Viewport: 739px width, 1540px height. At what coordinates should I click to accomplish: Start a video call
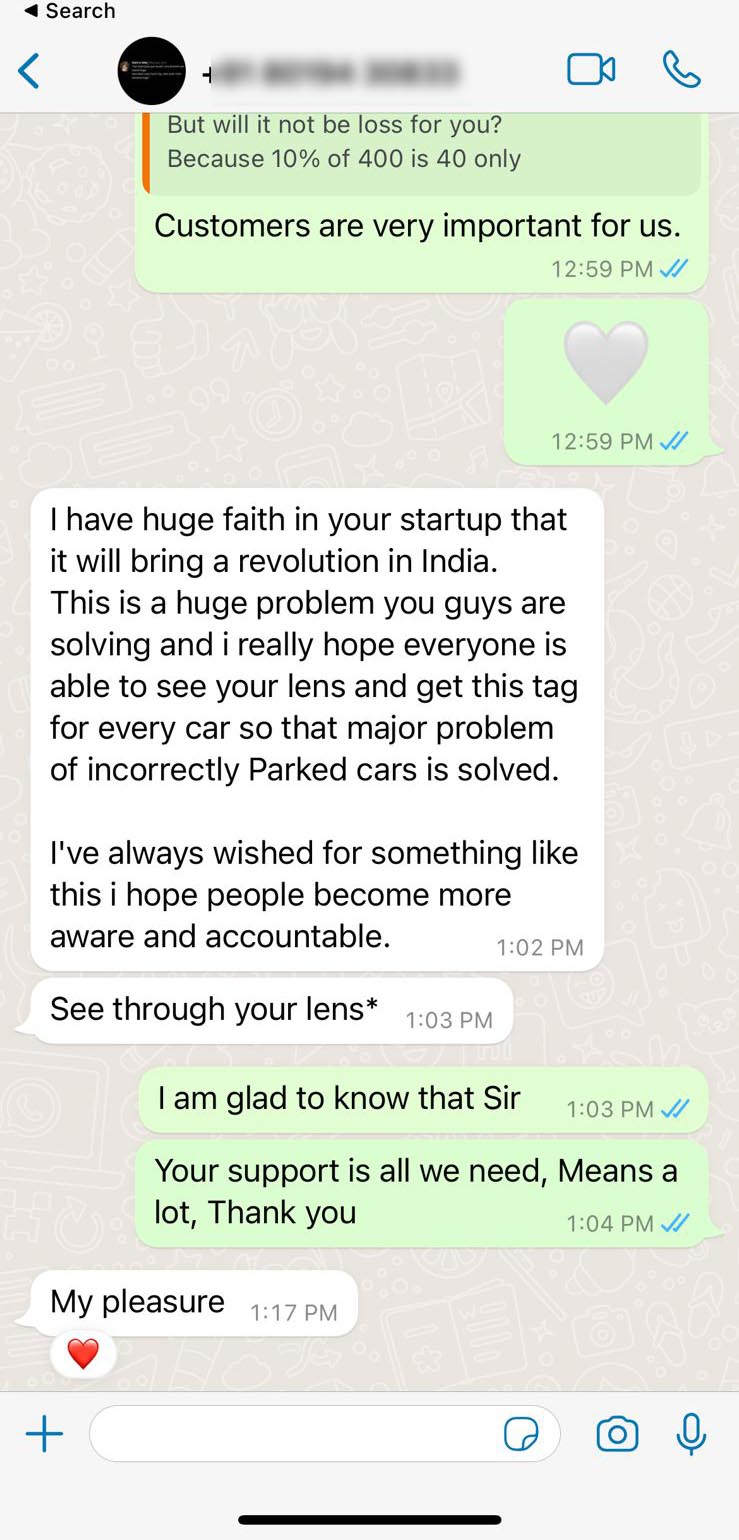coord(591,70)
